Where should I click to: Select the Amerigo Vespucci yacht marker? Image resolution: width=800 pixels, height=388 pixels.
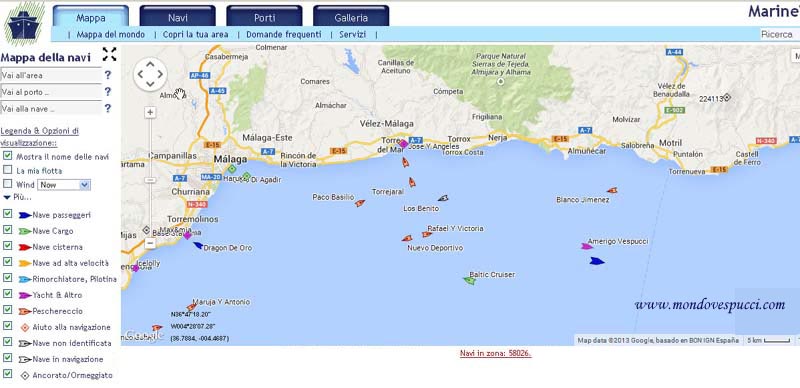[x=587, y=246]
